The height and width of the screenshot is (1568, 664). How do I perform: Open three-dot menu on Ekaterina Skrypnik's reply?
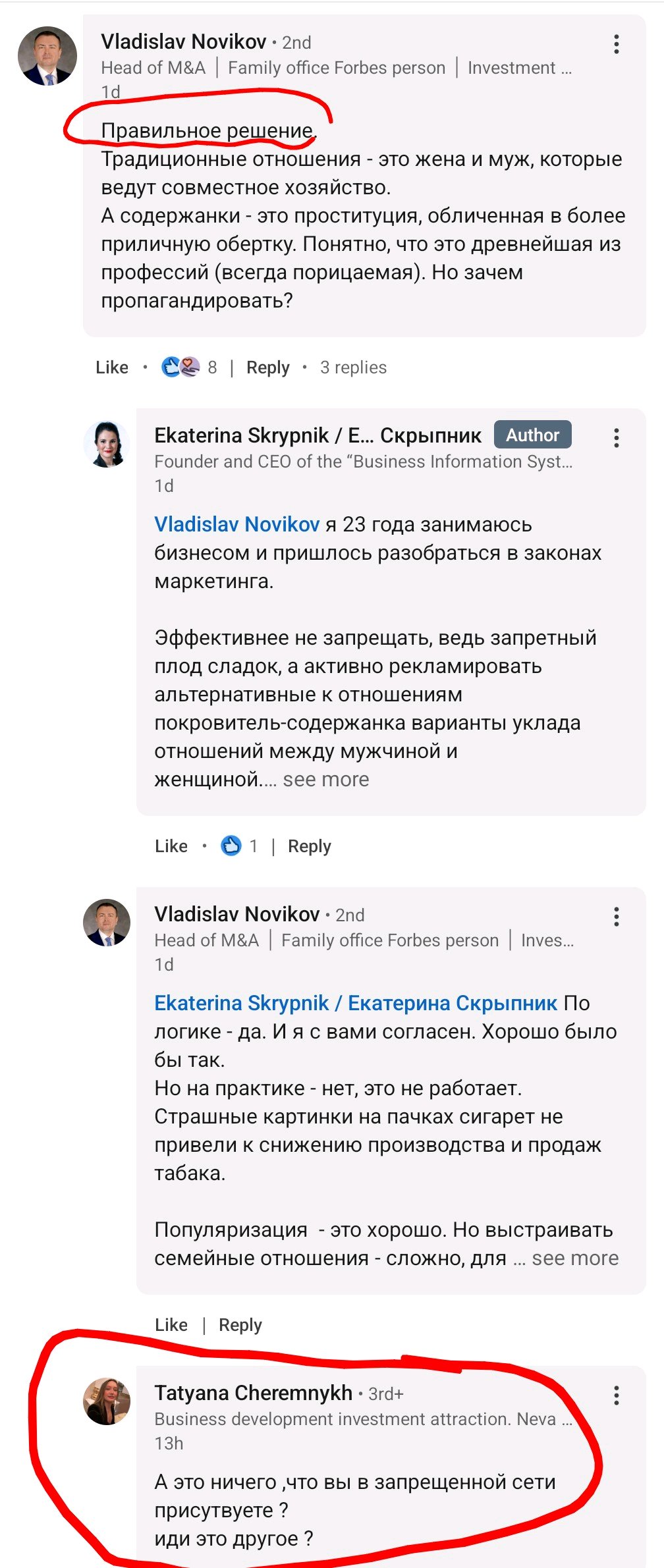point(616,438)
